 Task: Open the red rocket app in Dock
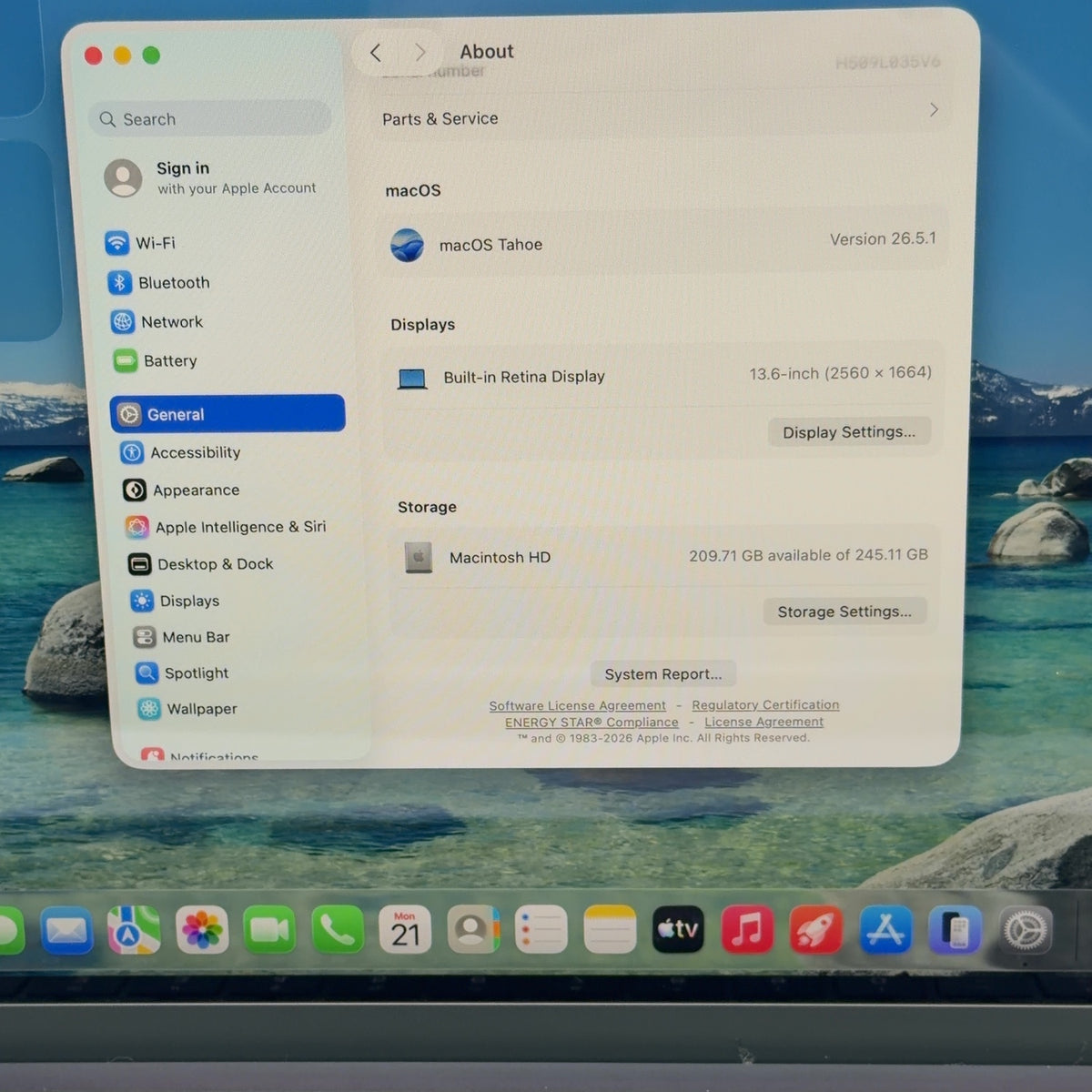tap(816, 930)
